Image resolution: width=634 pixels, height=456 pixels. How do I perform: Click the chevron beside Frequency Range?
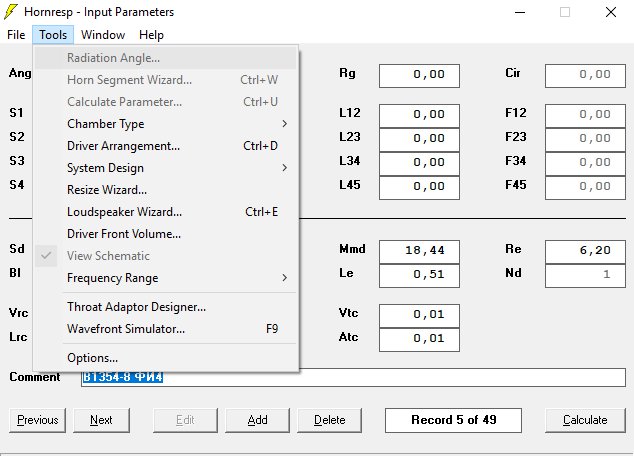point(285,278)
